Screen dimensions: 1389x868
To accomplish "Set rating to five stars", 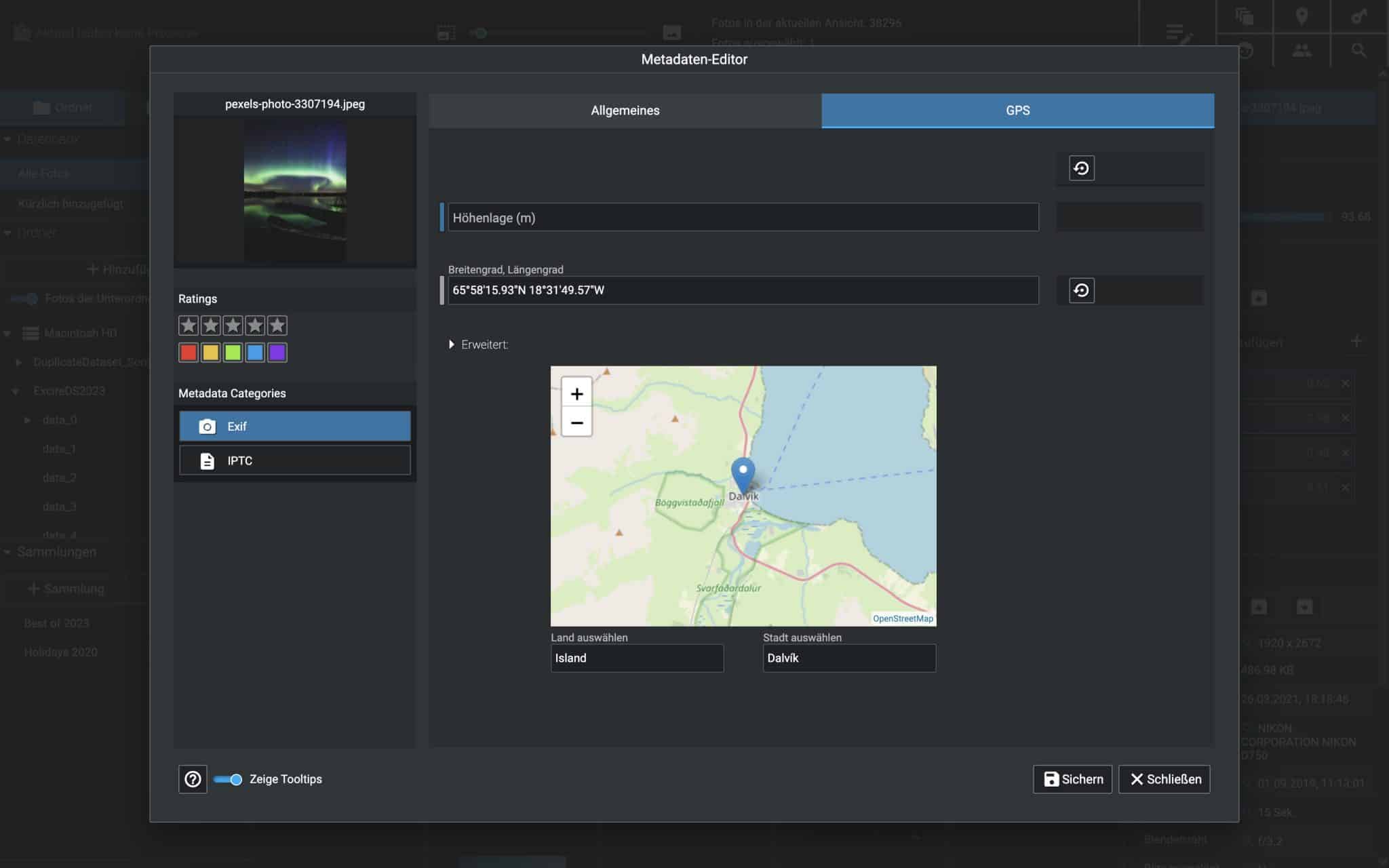I will 277,325.
